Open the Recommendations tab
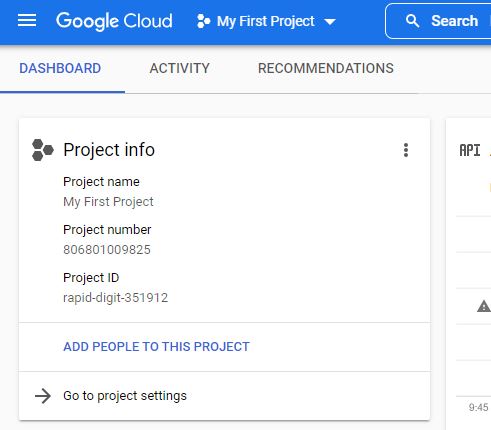Screen dimensions: 491x430 click(326, 68)
